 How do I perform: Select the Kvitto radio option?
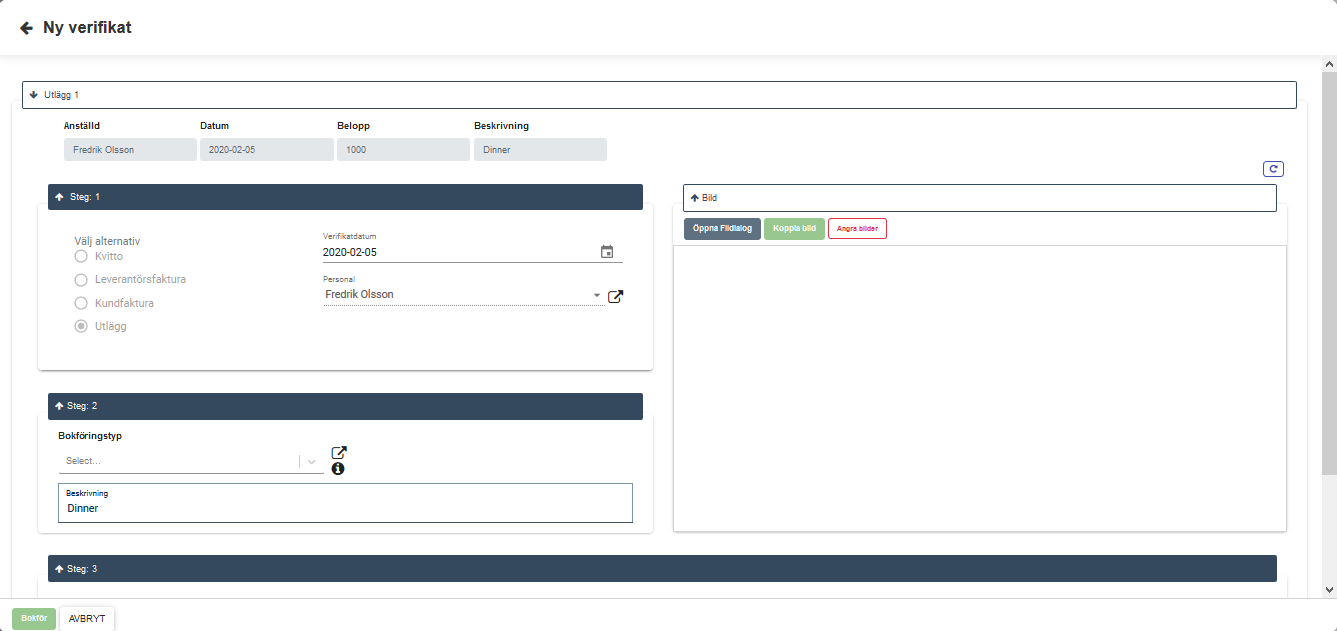[82, 257]
